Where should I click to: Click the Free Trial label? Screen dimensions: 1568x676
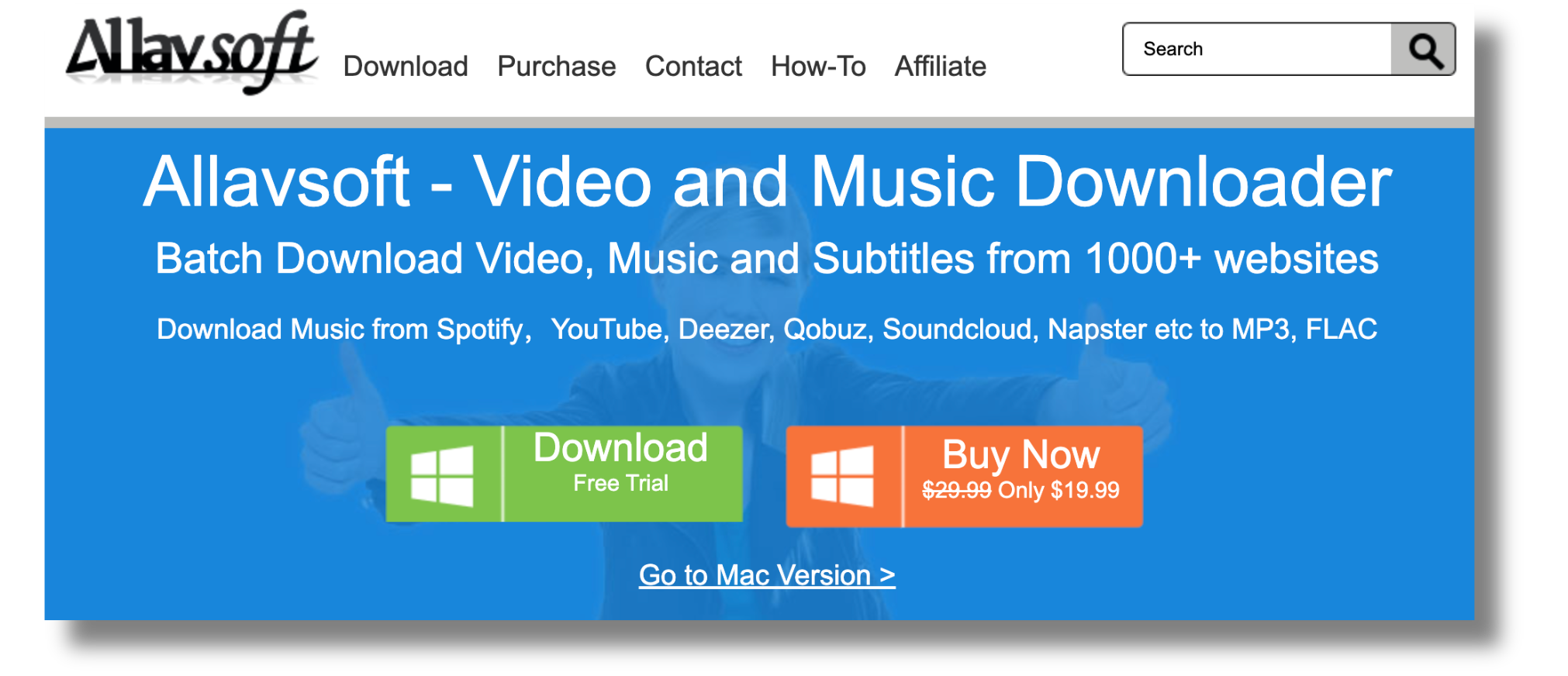(x=620, y=483)
